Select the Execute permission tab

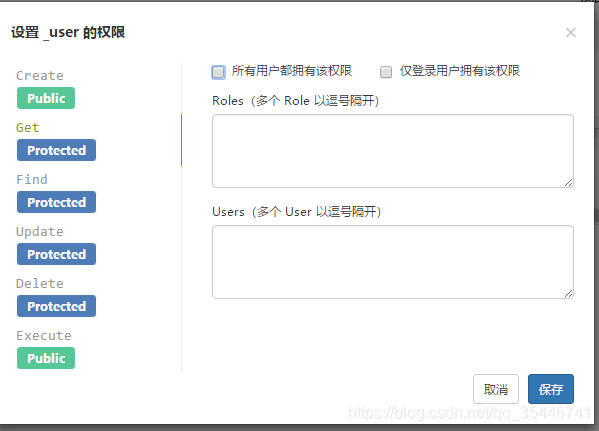[x=44, y=335]
